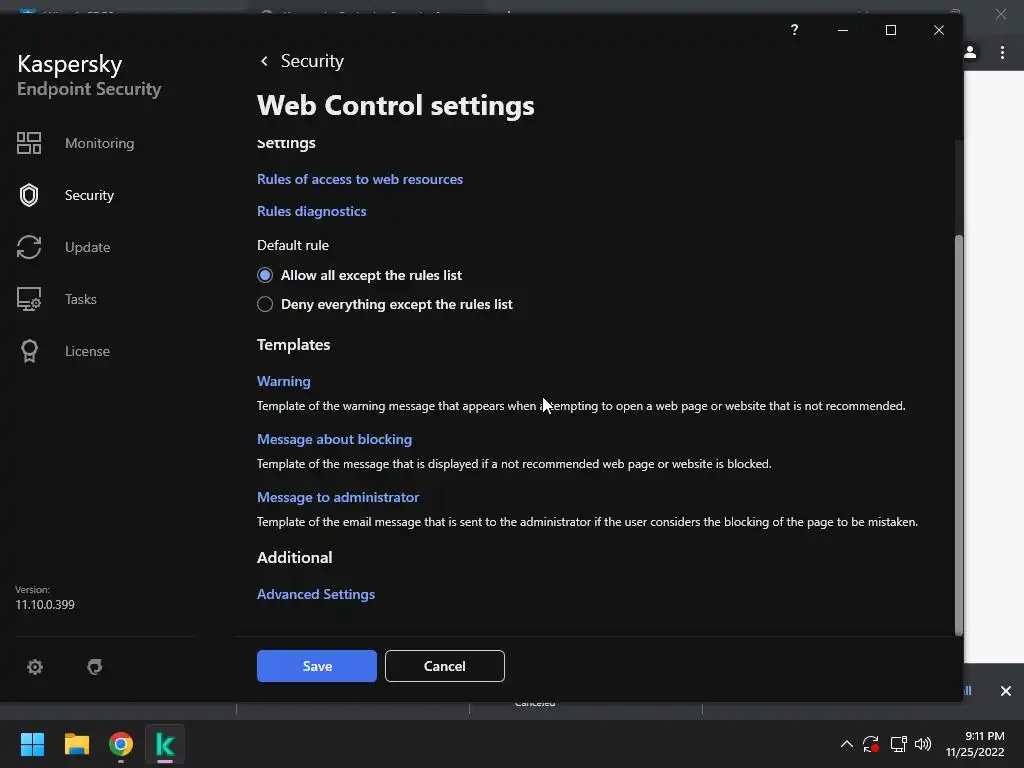Show hidden system tray icons
This screenshot has height=768, width=1024.
point(846,744)
